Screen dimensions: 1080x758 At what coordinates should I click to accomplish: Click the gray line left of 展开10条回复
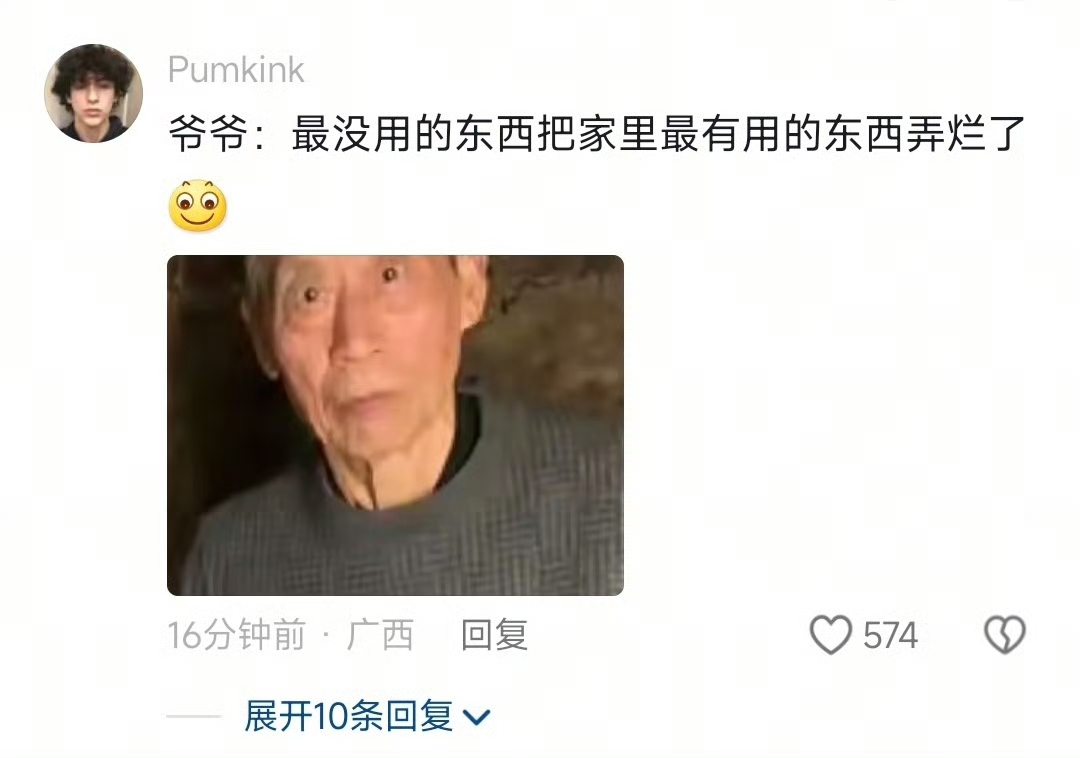pyautogui.click(x=194, y=717)
